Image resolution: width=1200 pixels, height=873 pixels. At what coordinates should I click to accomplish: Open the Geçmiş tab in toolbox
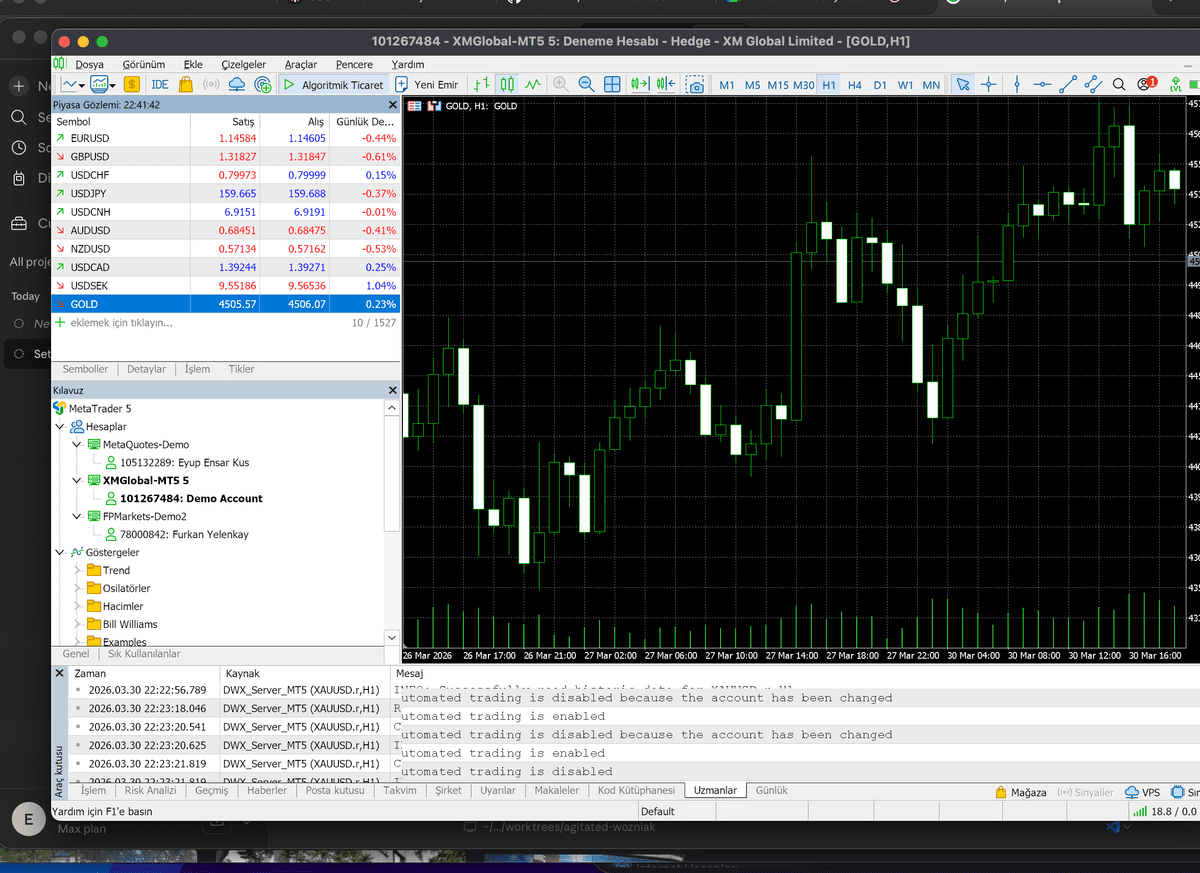click(212, 791)
